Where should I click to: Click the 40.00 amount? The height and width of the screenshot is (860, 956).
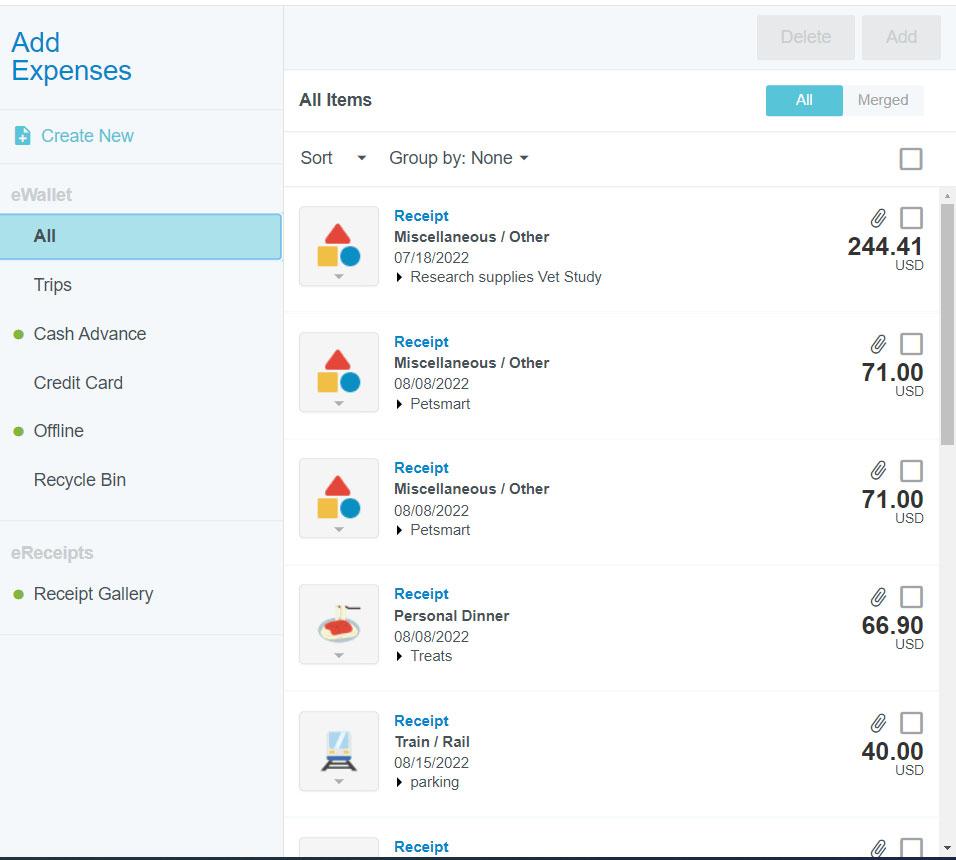(892, 752)
